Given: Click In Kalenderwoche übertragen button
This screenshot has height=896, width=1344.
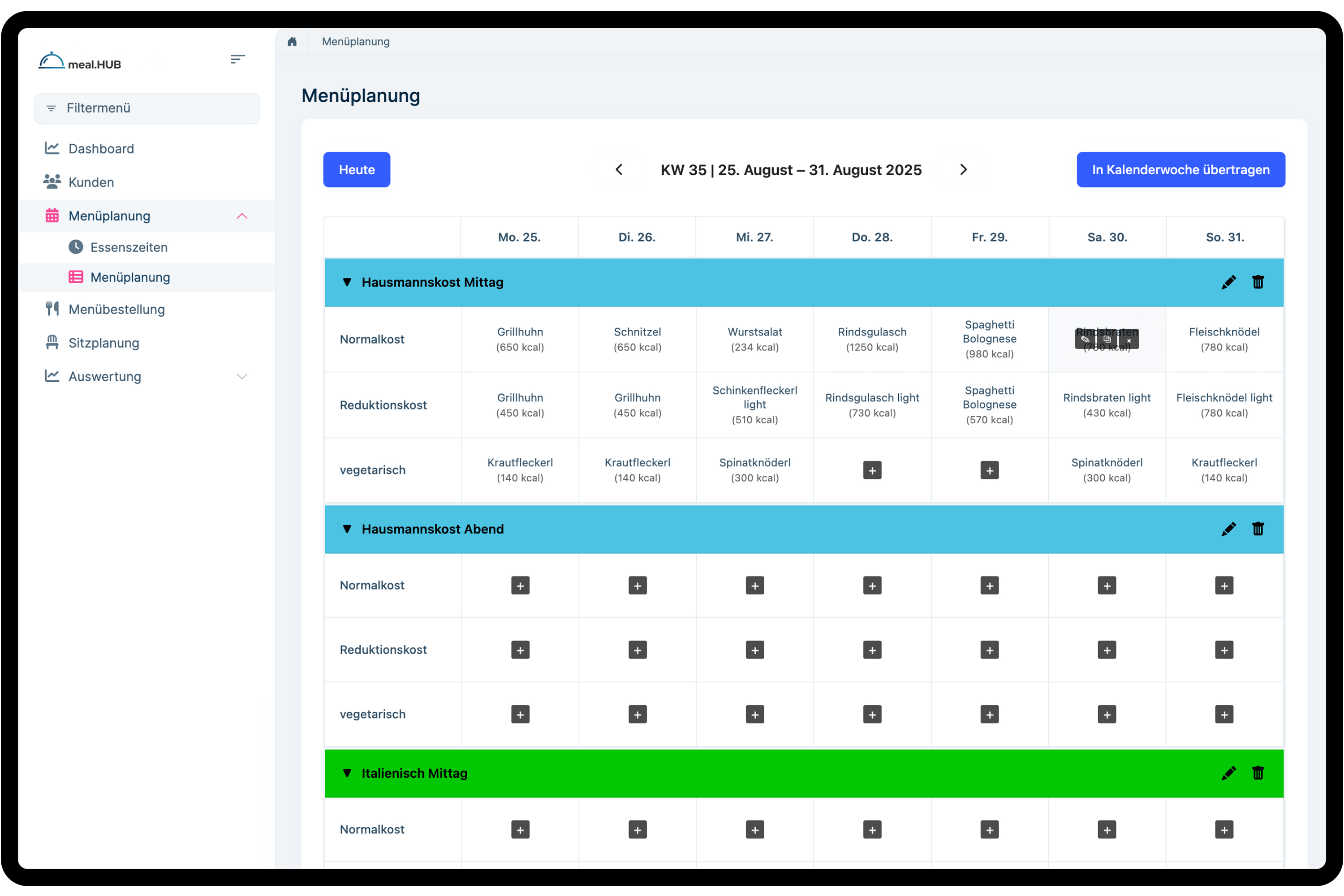Looking at the screenshot, I should coord(1180,170).
